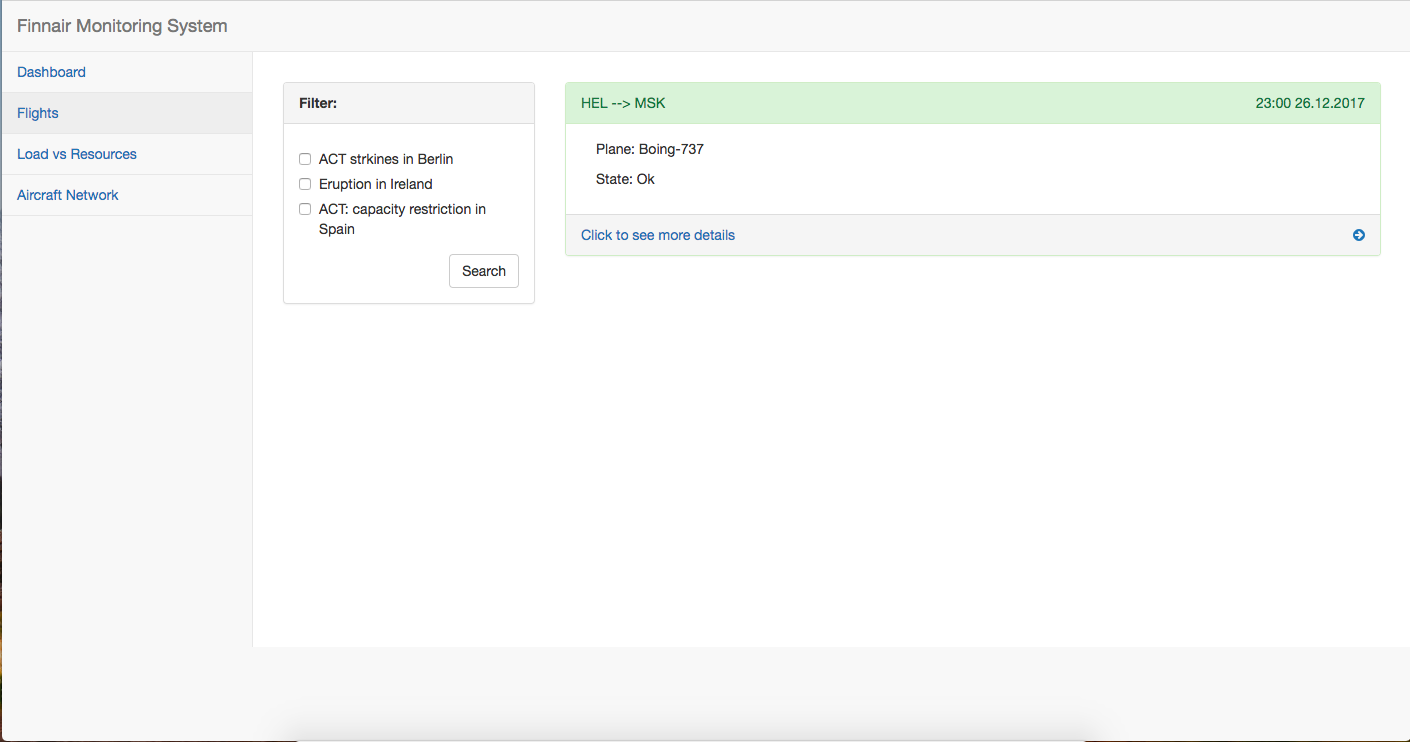
Task: Open Aircraft Network from the sidebar
Action: (x=127, y=195)
